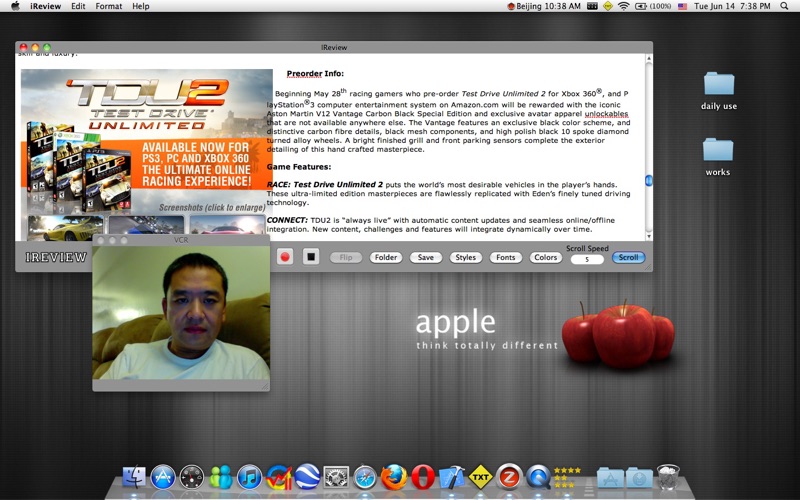The image size is (800, 500).
Task: Open Xcode from the dock
Action: point(452,477)
